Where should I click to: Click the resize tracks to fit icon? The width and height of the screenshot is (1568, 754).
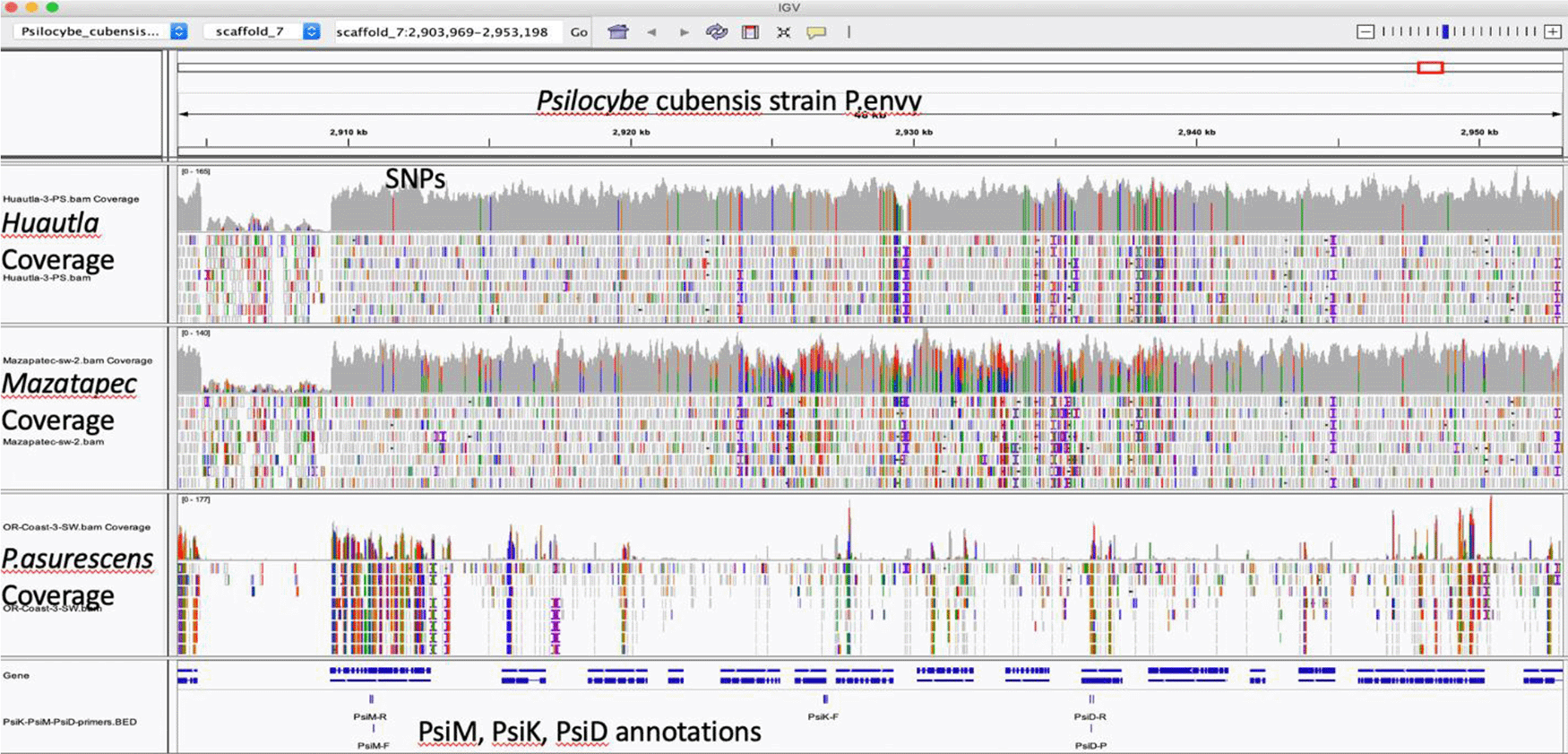click(783, 32)
